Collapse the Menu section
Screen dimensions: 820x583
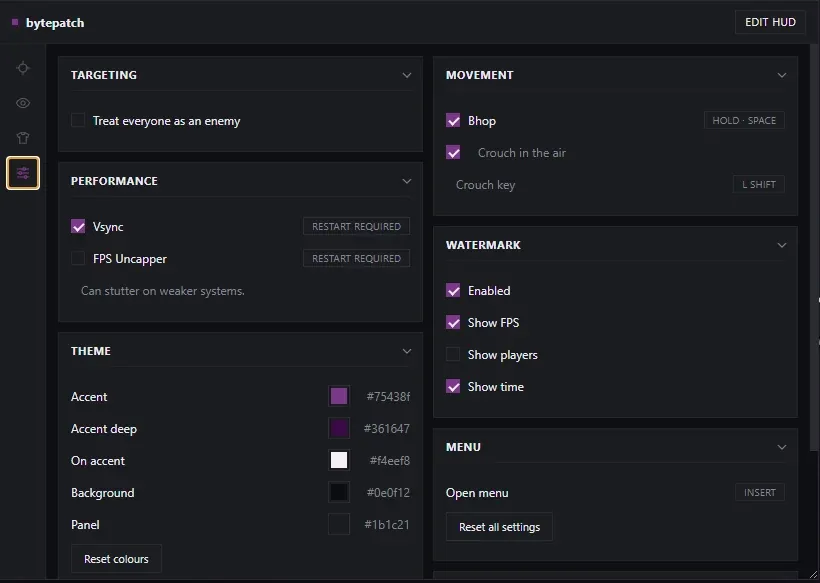click(x=782, y=447)
